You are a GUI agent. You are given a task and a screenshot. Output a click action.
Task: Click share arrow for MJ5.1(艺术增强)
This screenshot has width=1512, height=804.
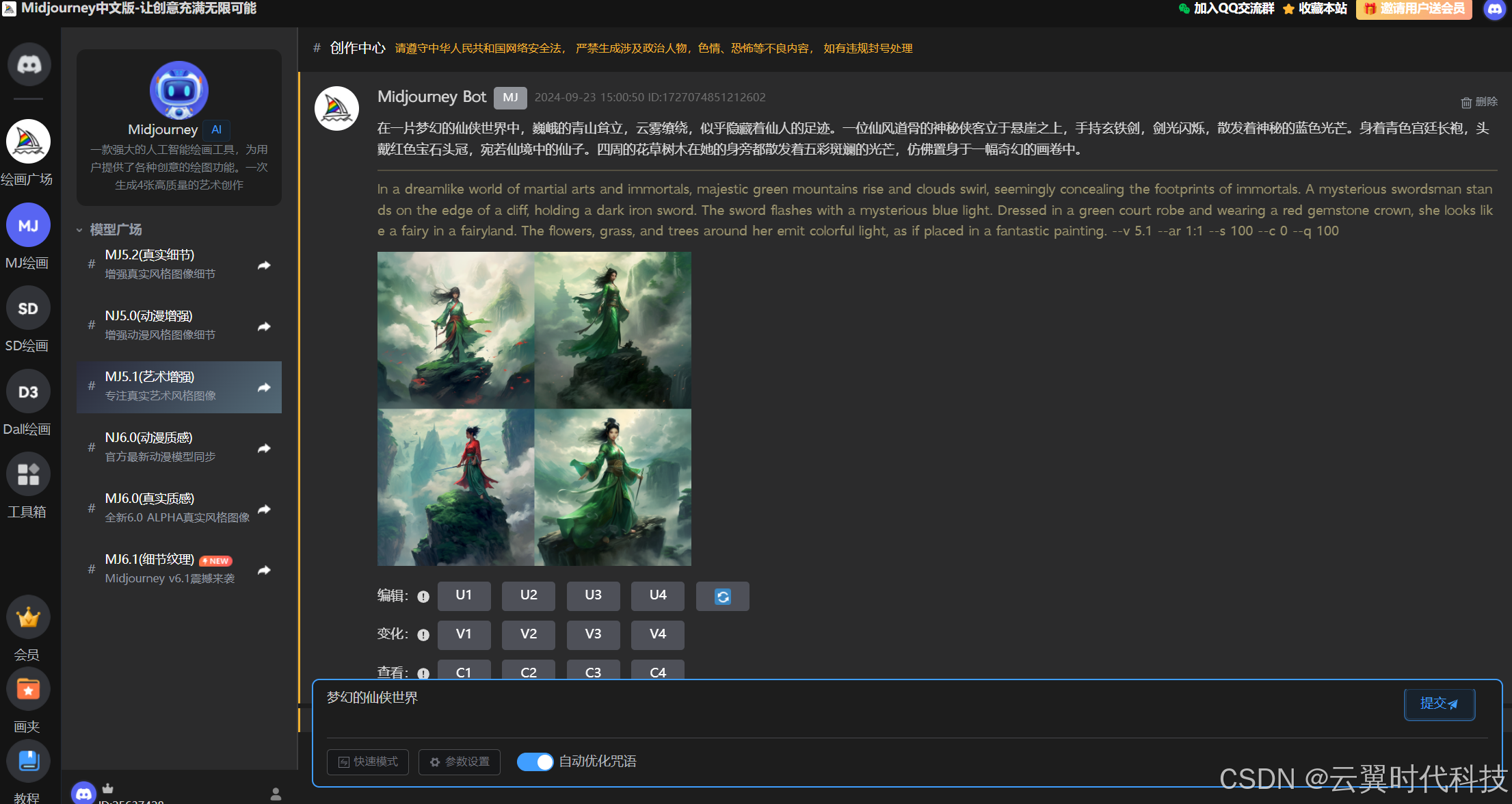264,387
